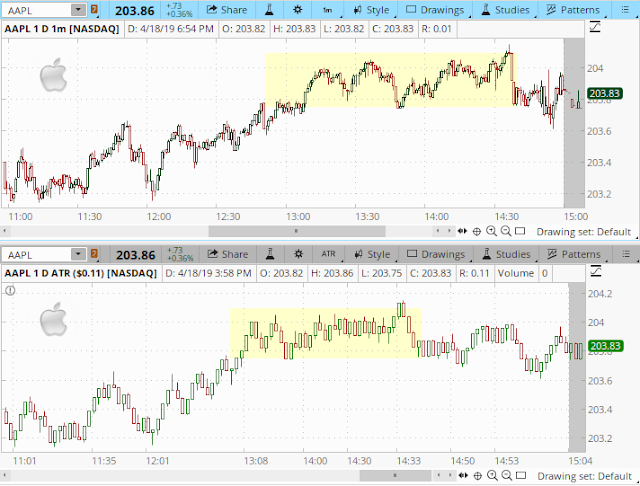Click the 14:33 label on bottom time axis

tap(409, 461)
